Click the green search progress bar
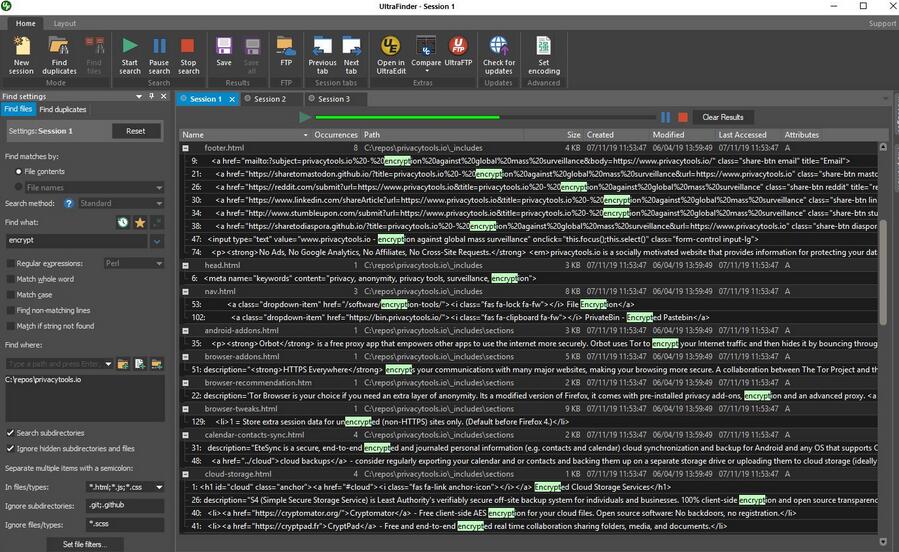The height and width of the screenshot is (552, 899). pyautogui.click(x=407, y=117)
